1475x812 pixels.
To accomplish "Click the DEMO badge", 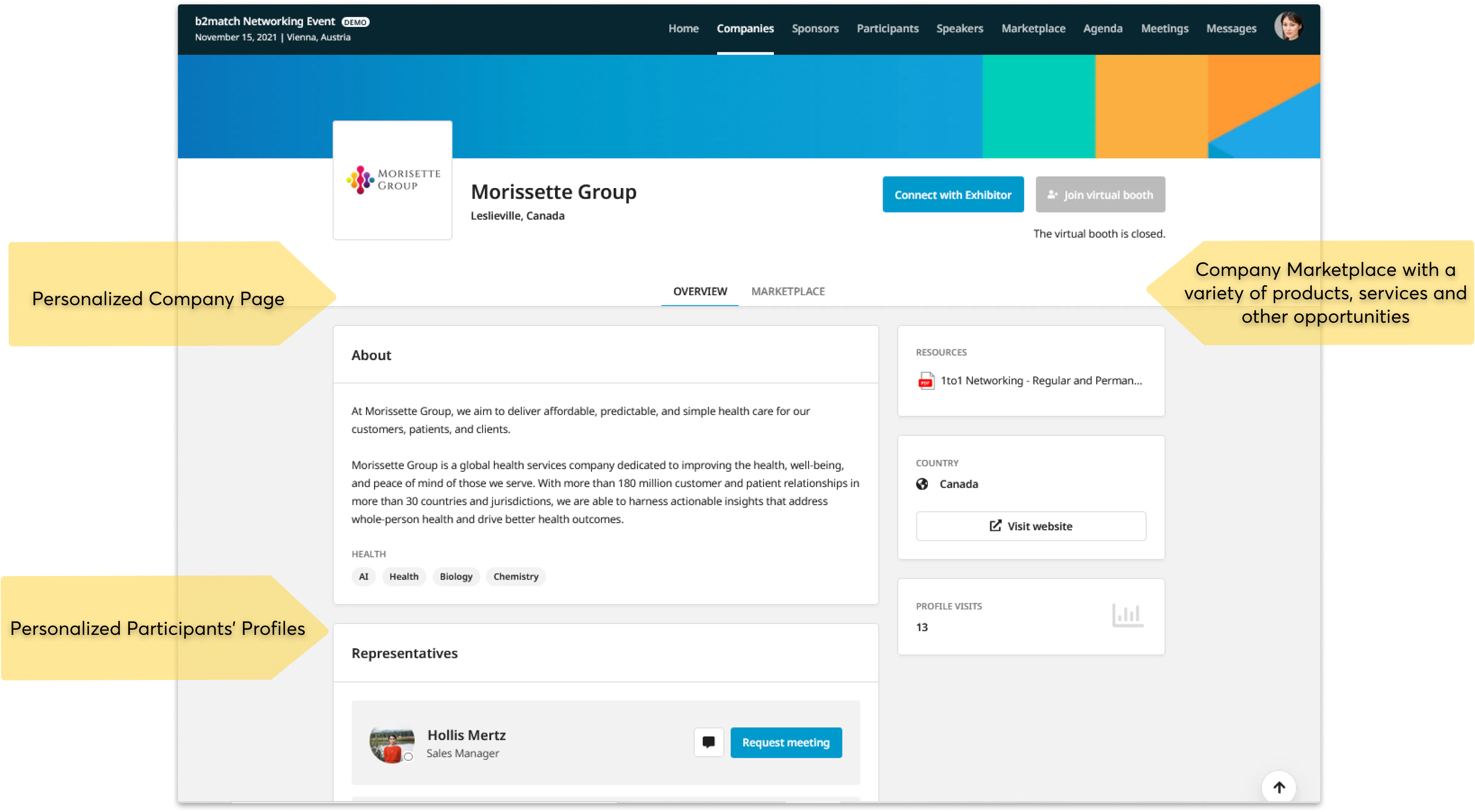I will coord(355,22).
